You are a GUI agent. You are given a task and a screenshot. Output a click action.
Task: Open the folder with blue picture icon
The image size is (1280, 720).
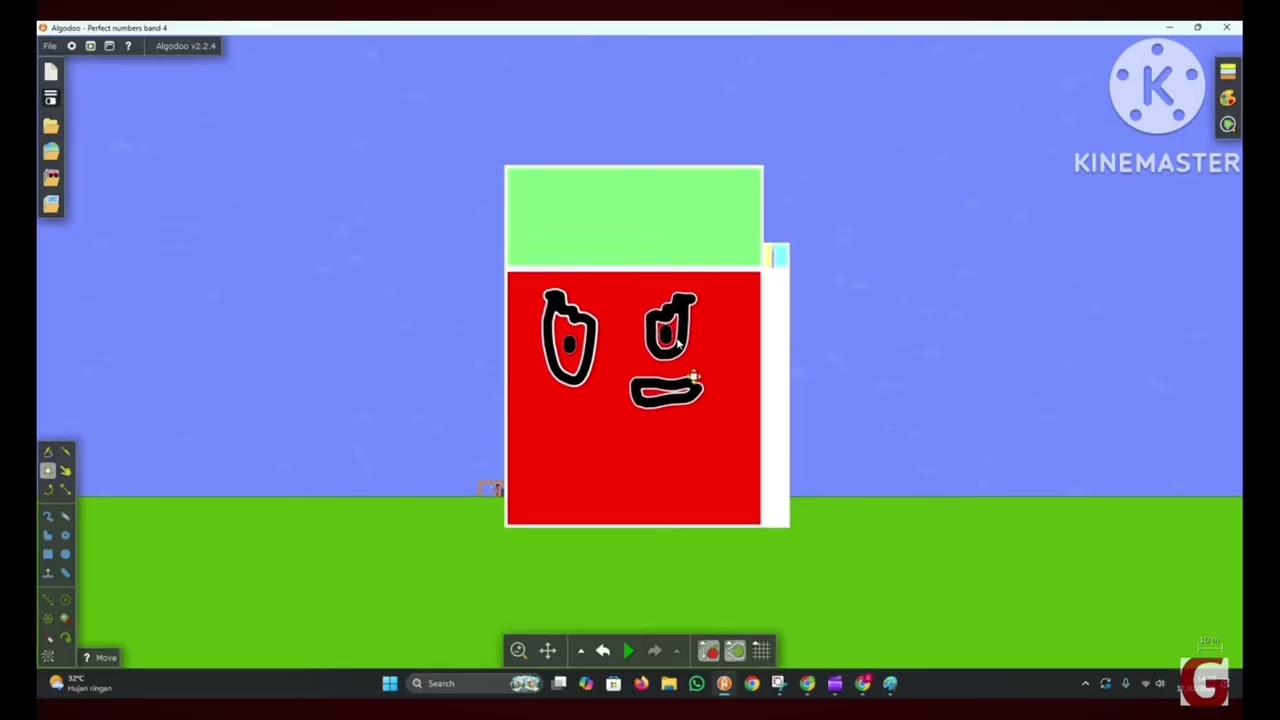[51, 203]
